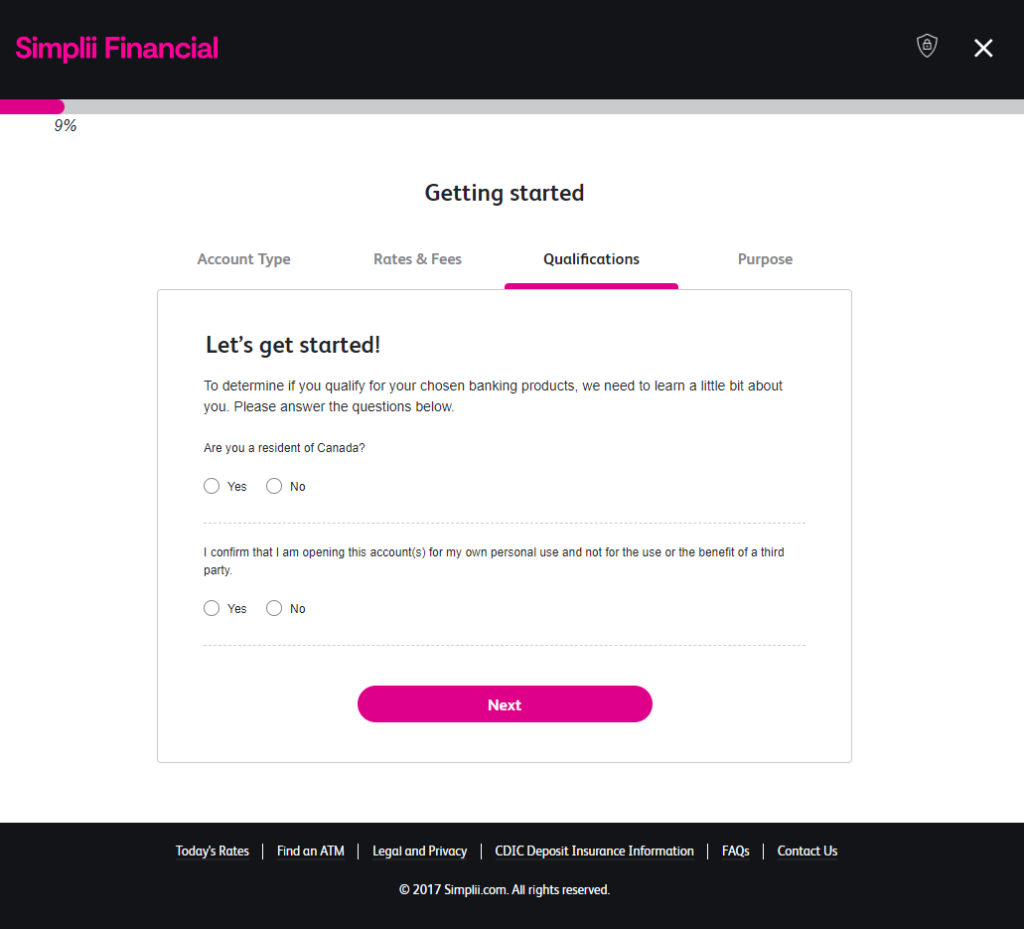Viewport: 1024px width, 929px height.
Task: Open Legal and Privacy link
Action: 419,851
